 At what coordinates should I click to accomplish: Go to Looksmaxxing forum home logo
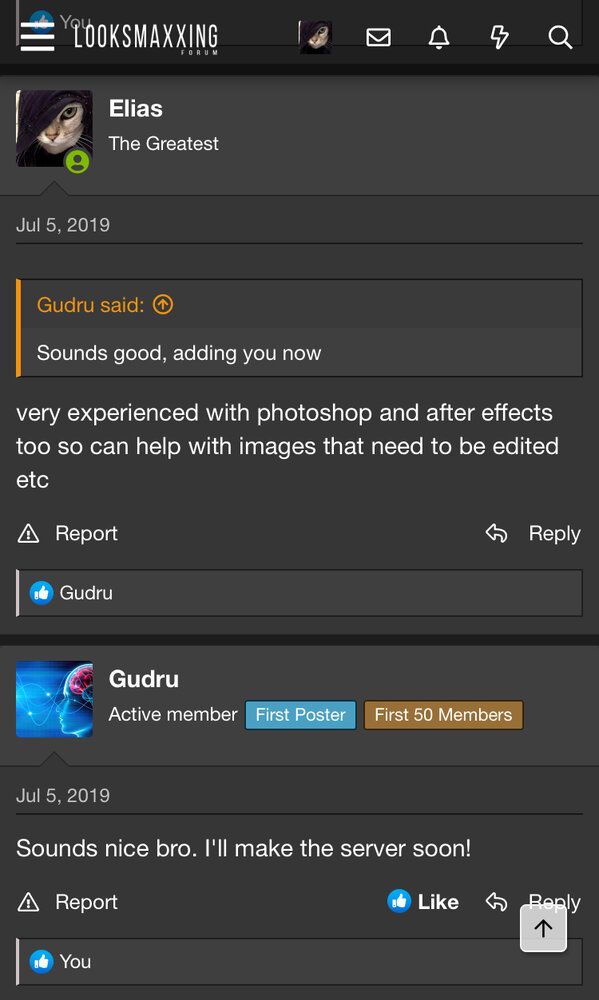coord(146,38)
